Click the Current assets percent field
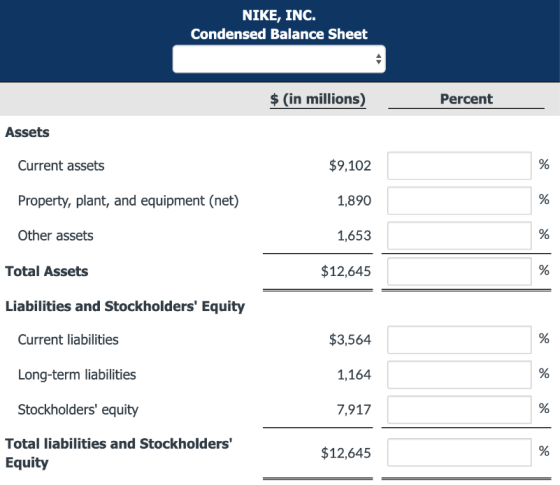Viewport: 560px width, 485px height. (459, 166)
